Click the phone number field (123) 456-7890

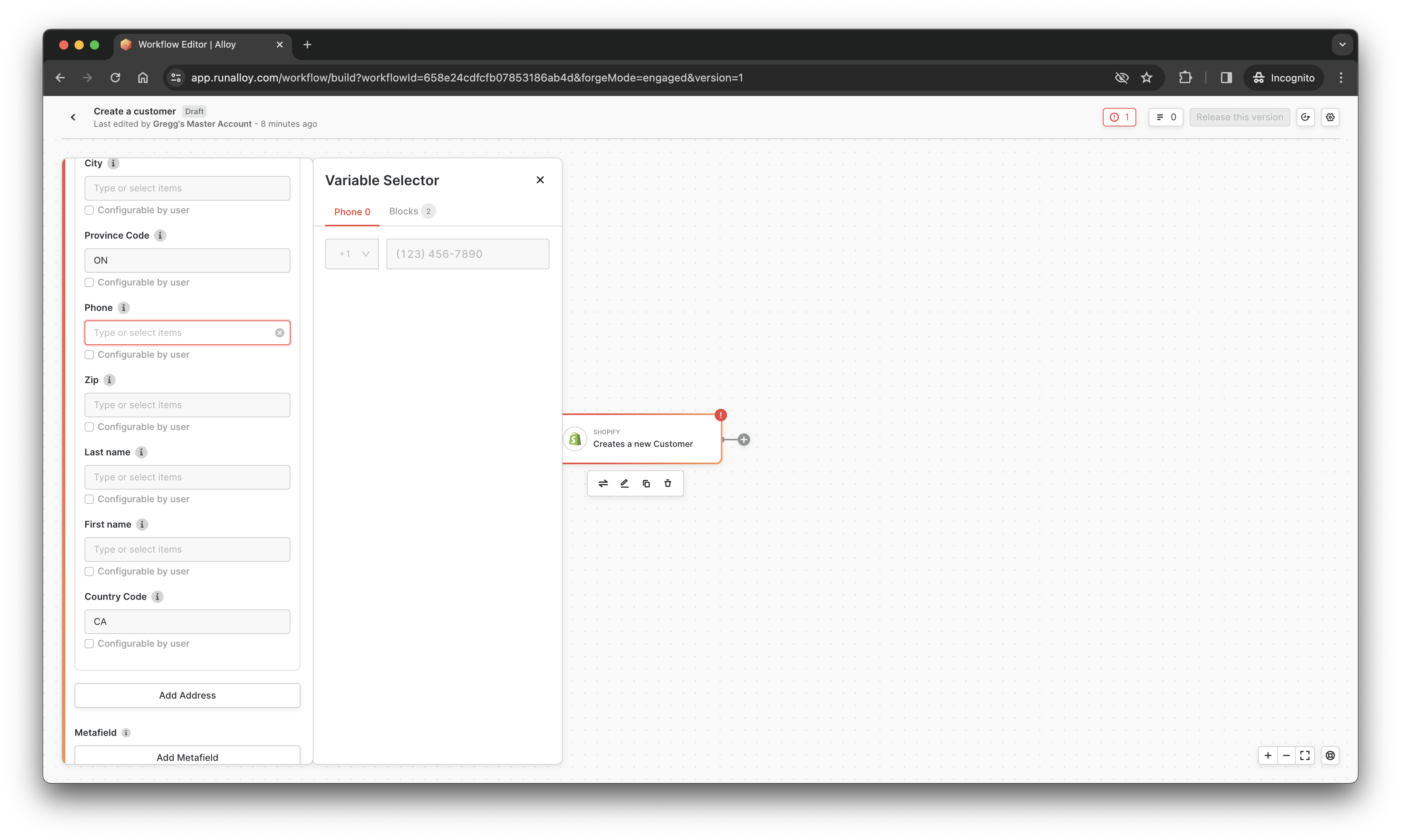pyautogui.click(x=468, y=254)
